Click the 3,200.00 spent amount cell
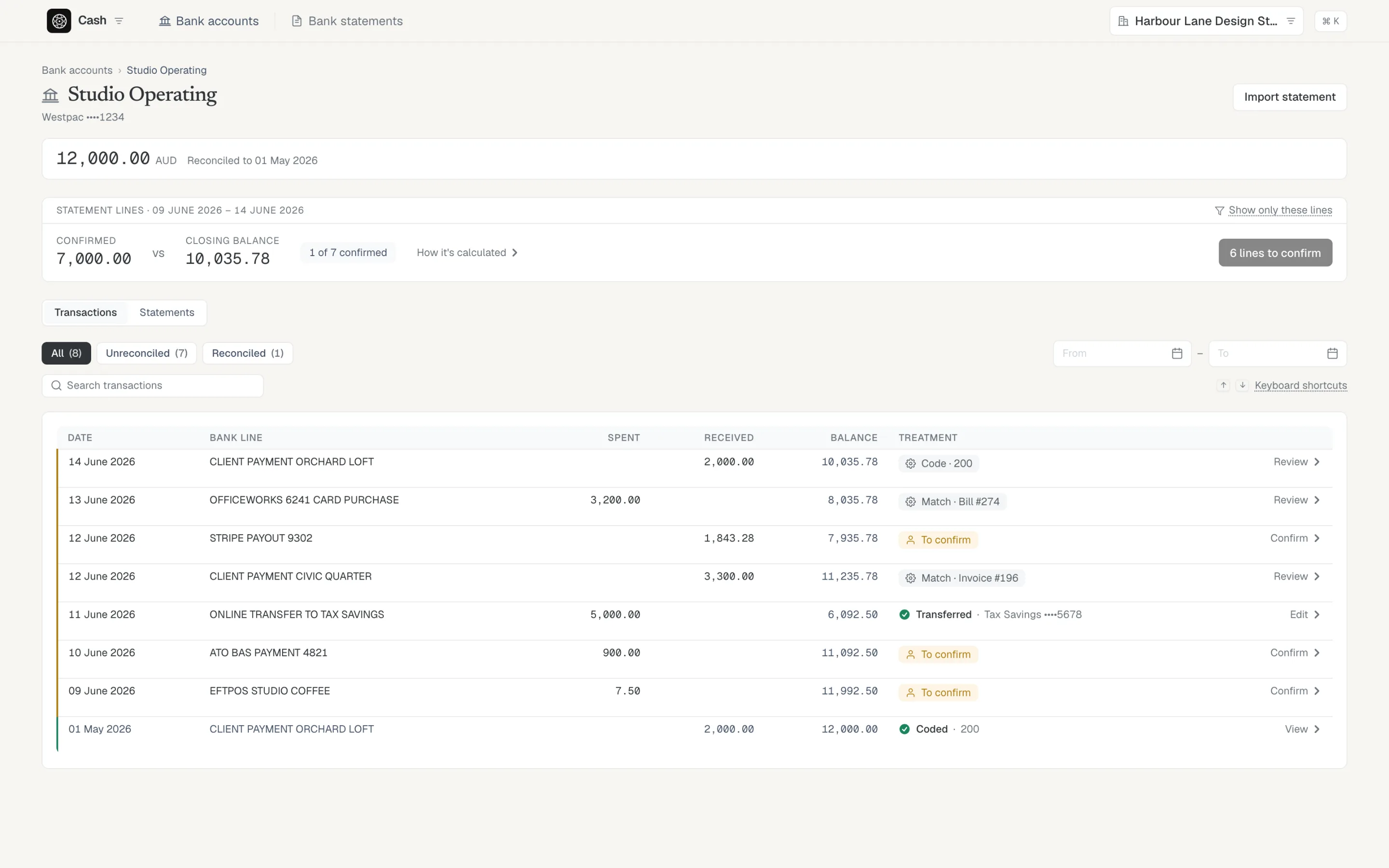This screenshot has height=868, width=1389. (x=615, y=500)
